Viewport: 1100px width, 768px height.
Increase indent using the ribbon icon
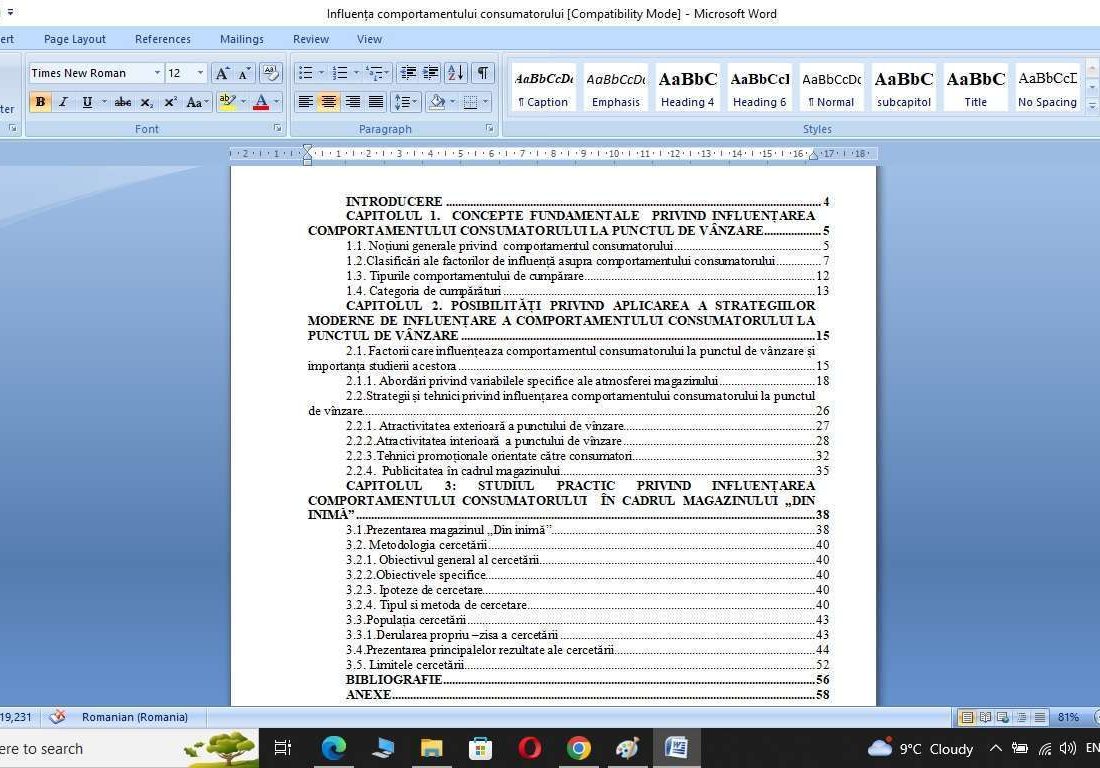pyautogui.click(x=431, y=73)
